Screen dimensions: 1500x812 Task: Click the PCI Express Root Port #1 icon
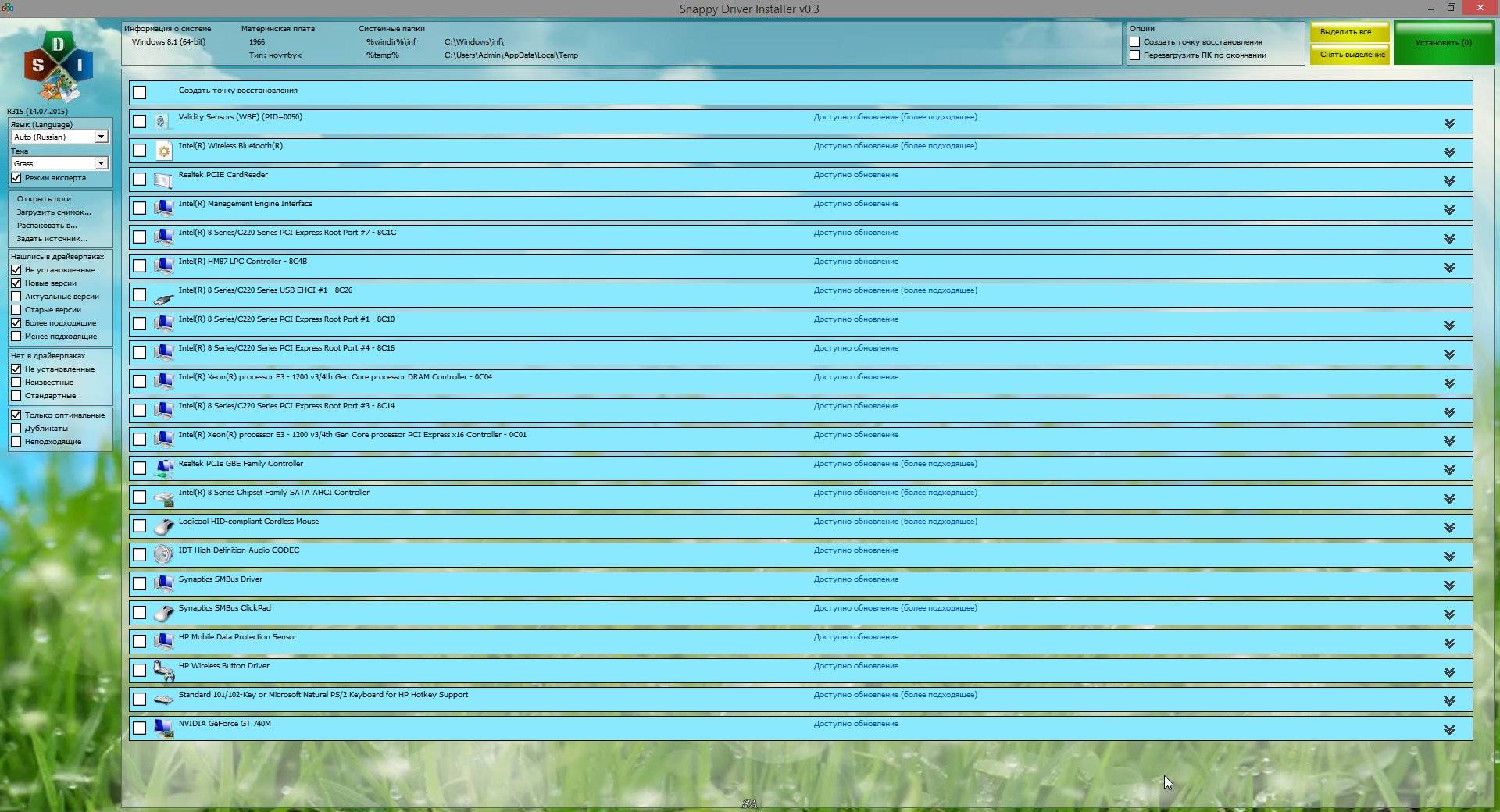(162, 324)
